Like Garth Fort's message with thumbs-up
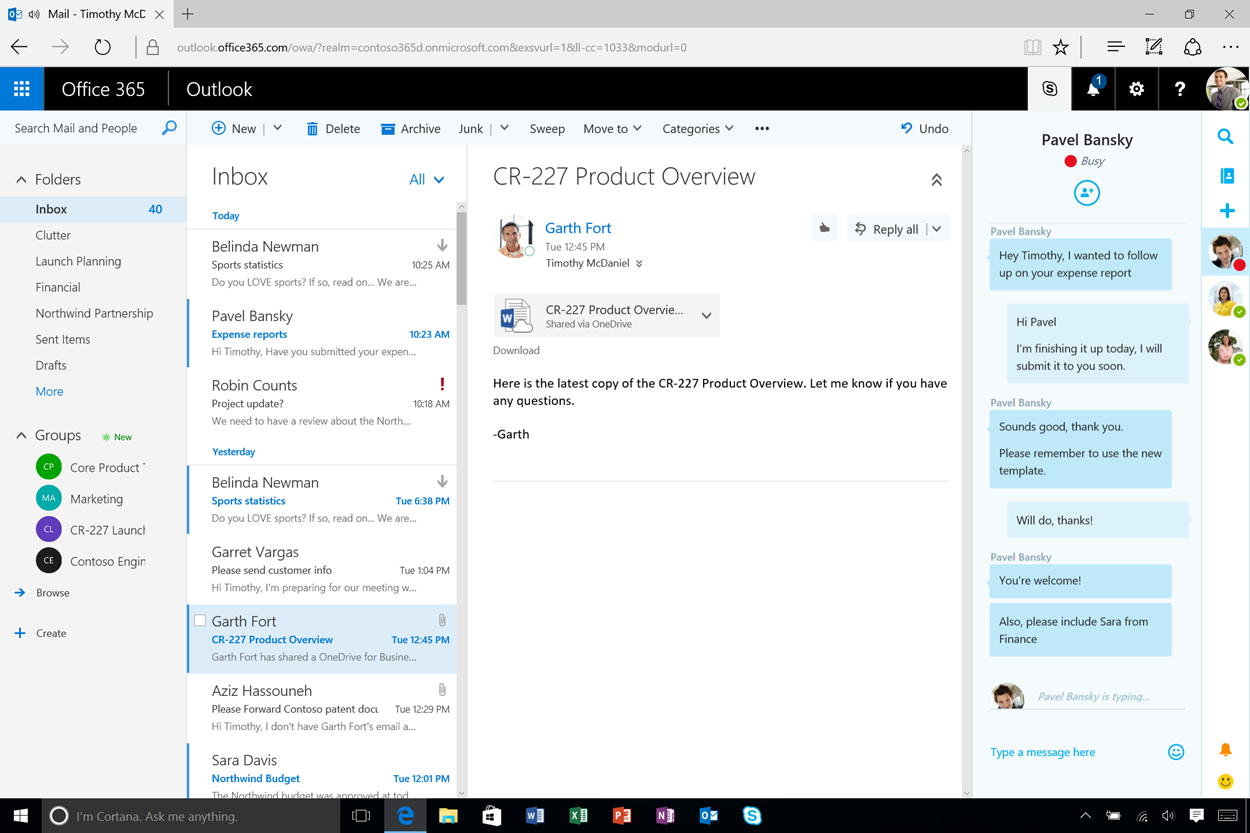 click(824, 228)
